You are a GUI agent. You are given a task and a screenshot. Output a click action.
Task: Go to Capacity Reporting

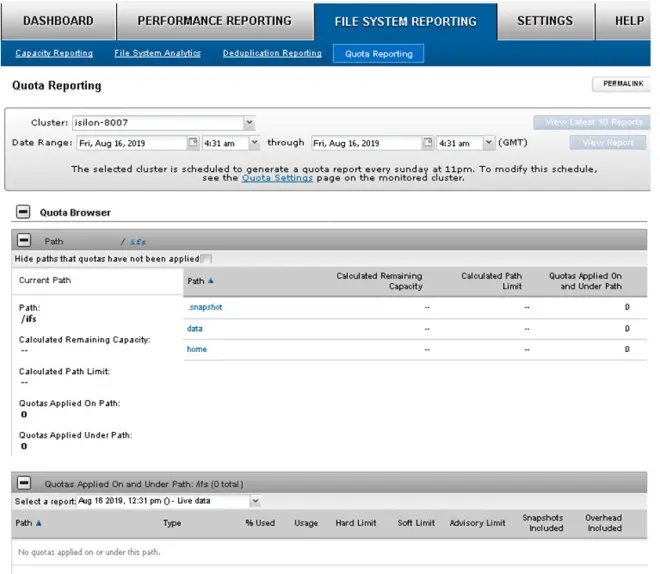tap(54, 53)
